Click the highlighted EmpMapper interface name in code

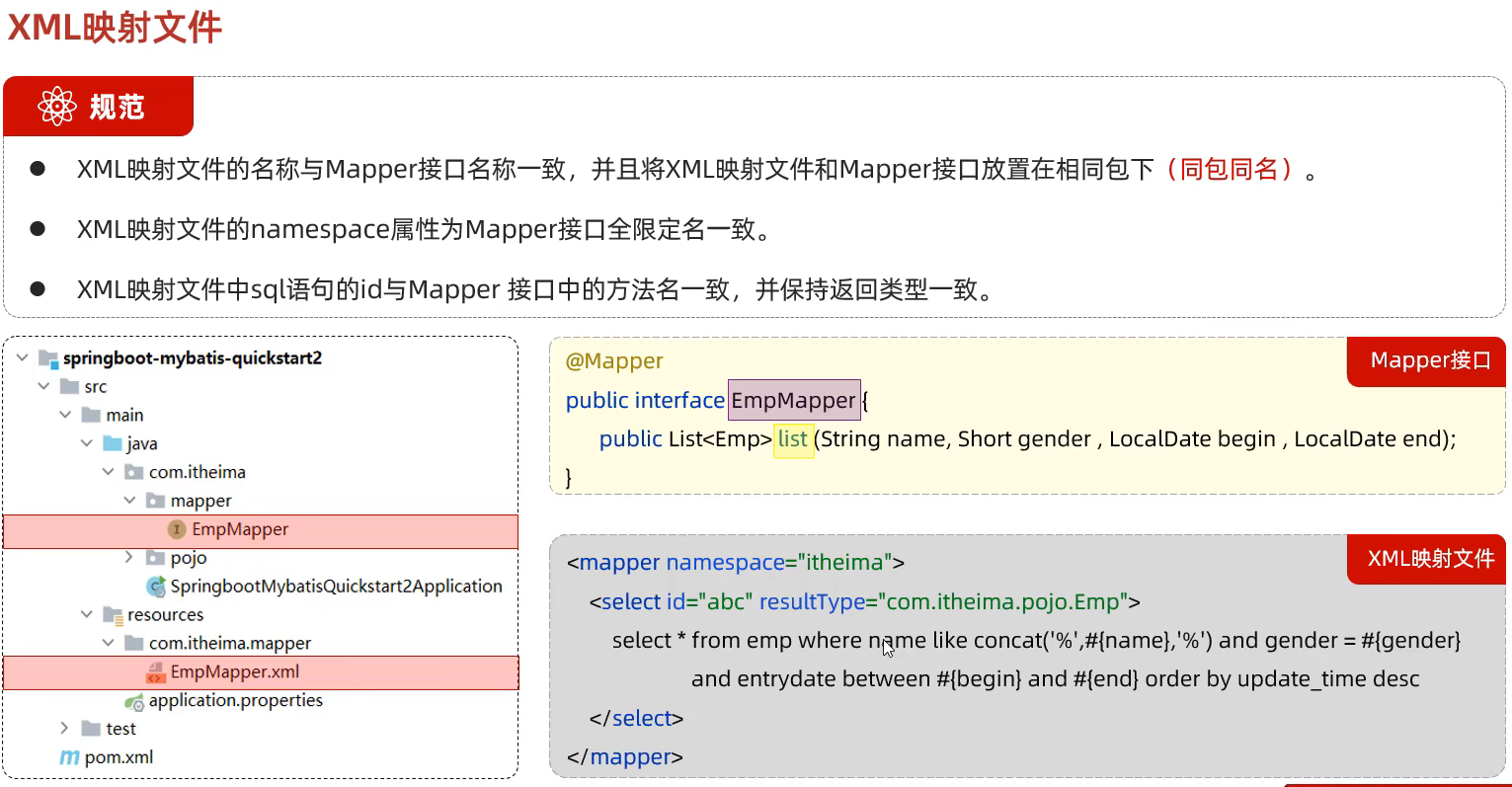click(x=793, y=400)
